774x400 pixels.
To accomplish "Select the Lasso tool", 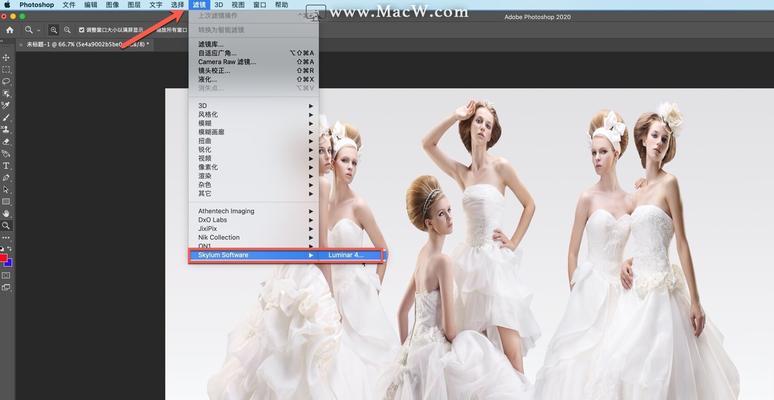I will coord(6,81).
